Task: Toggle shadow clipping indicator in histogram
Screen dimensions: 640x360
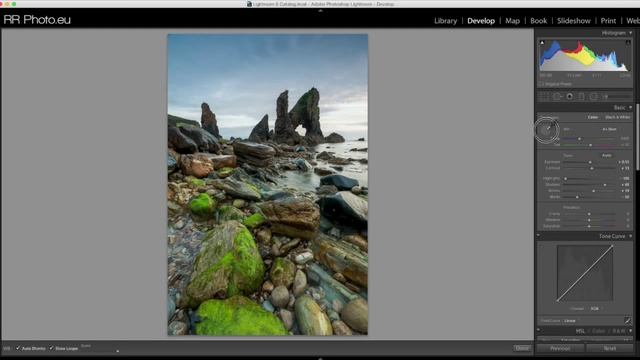Action: tap(542, 42)
